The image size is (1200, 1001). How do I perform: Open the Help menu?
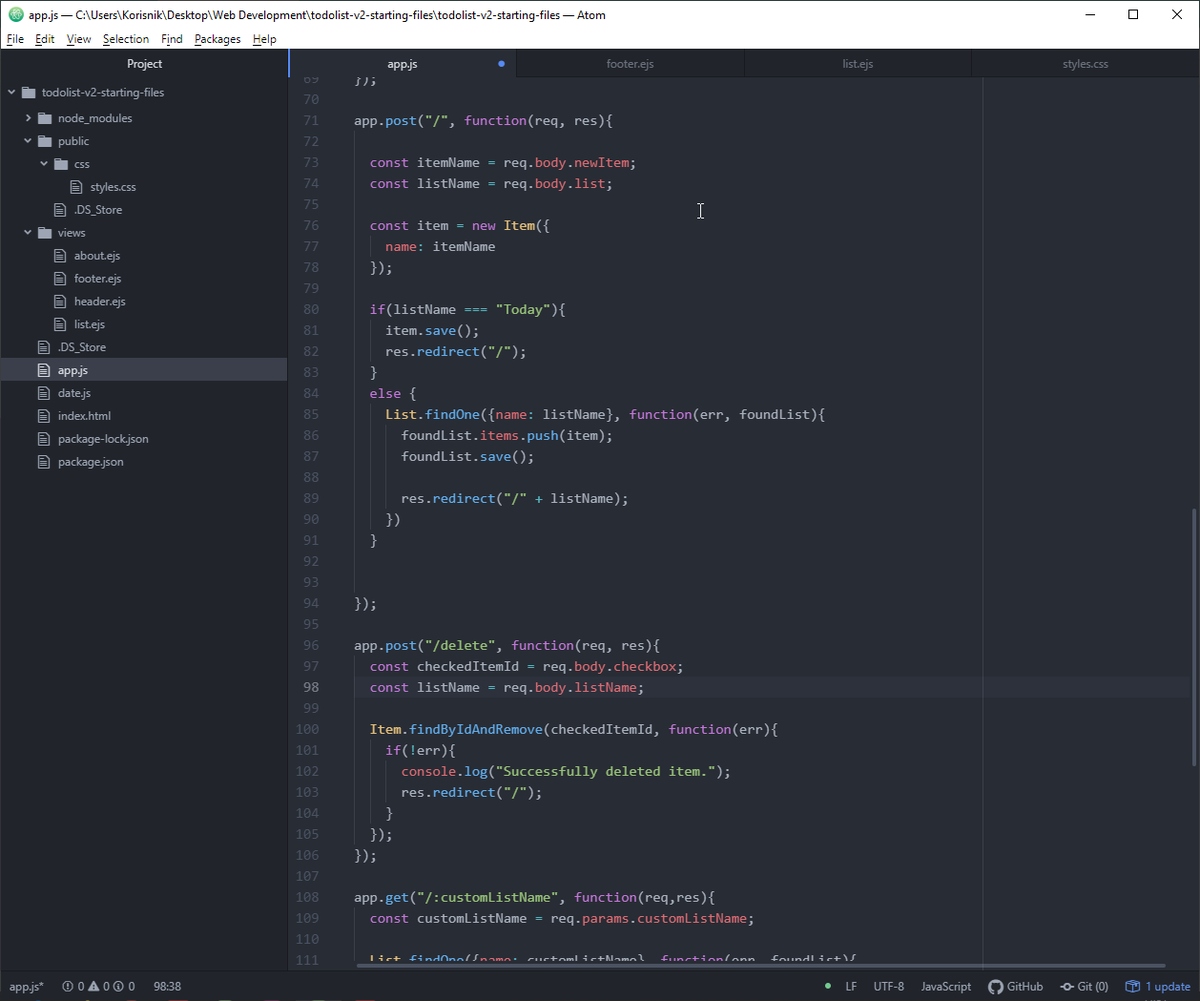(265, 39)
